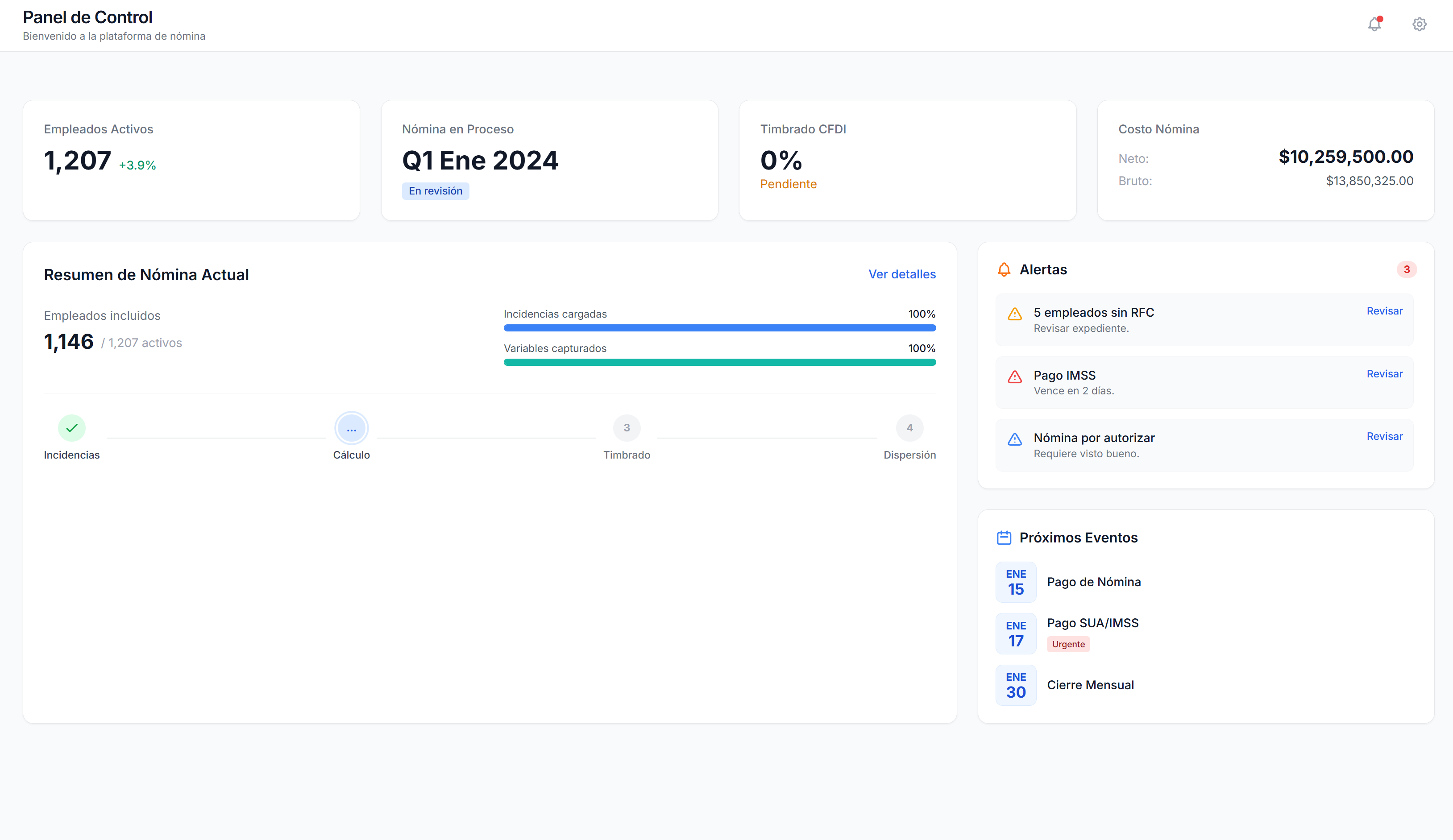Screen dimensions: 1453x840
Task: Open the ENE 17 Pago SUA/IMSS event
Action: coord(1092,623)
